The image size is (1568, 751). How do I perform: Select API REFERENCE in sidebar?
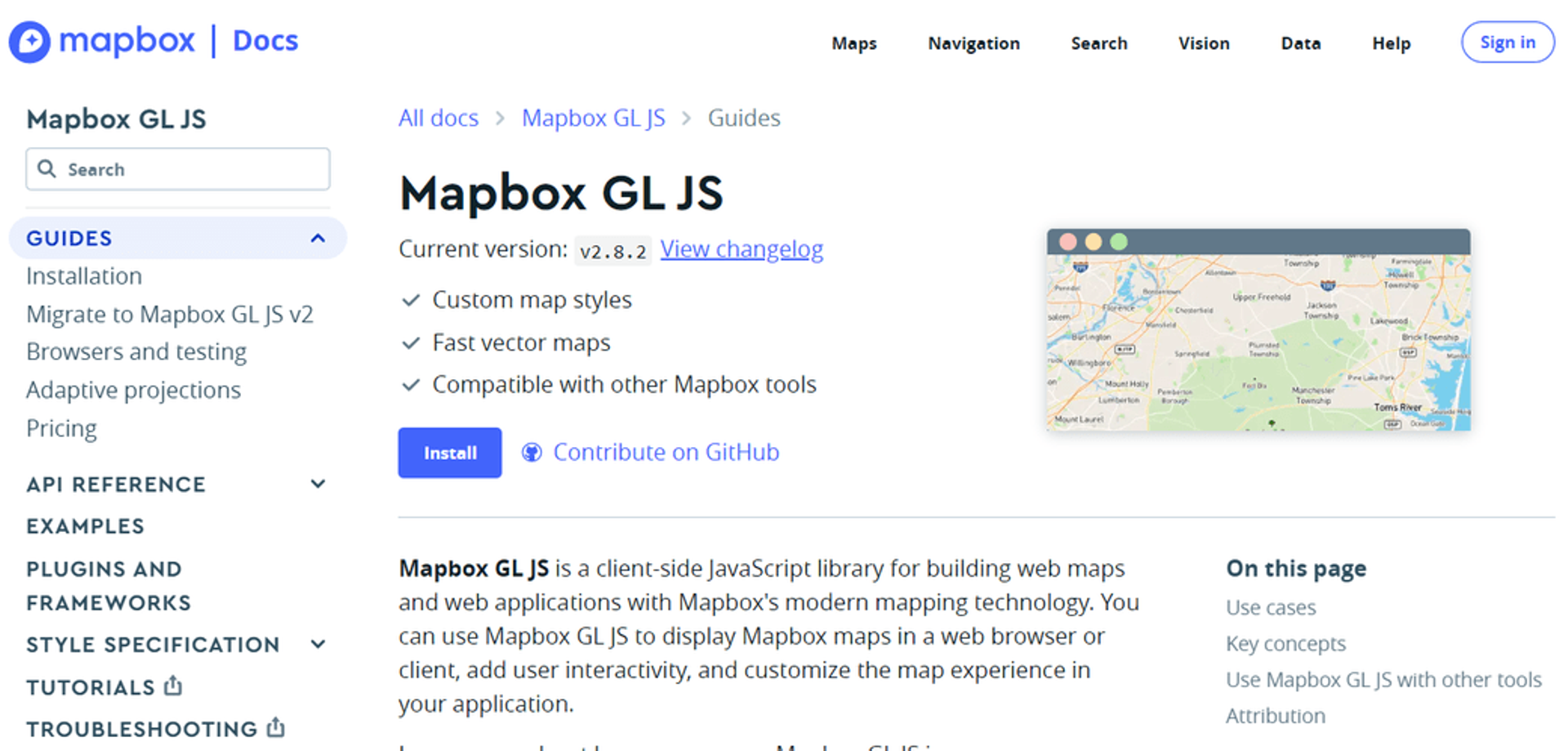116,484
